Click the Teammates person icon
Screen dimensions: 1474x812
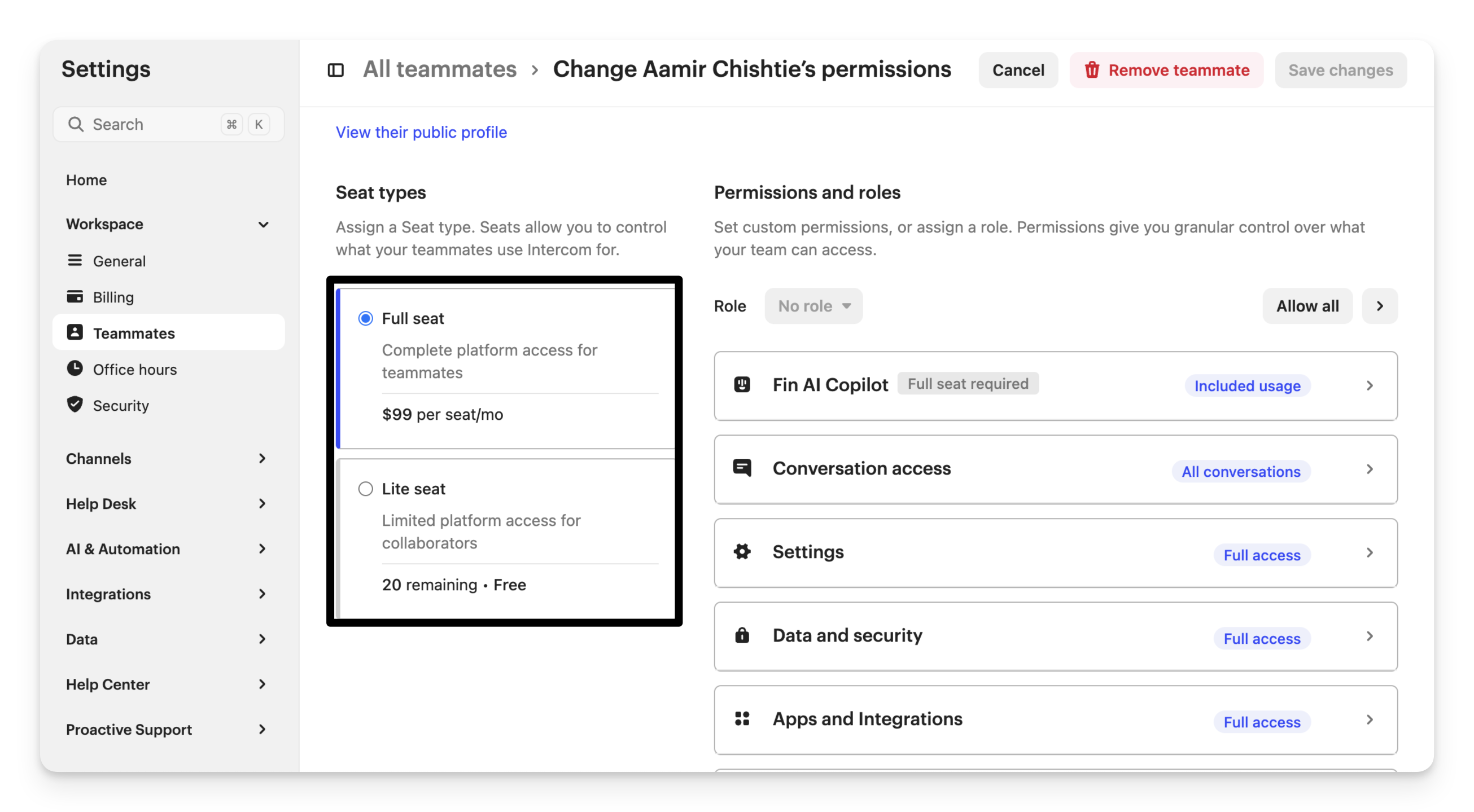coord(75,332)
